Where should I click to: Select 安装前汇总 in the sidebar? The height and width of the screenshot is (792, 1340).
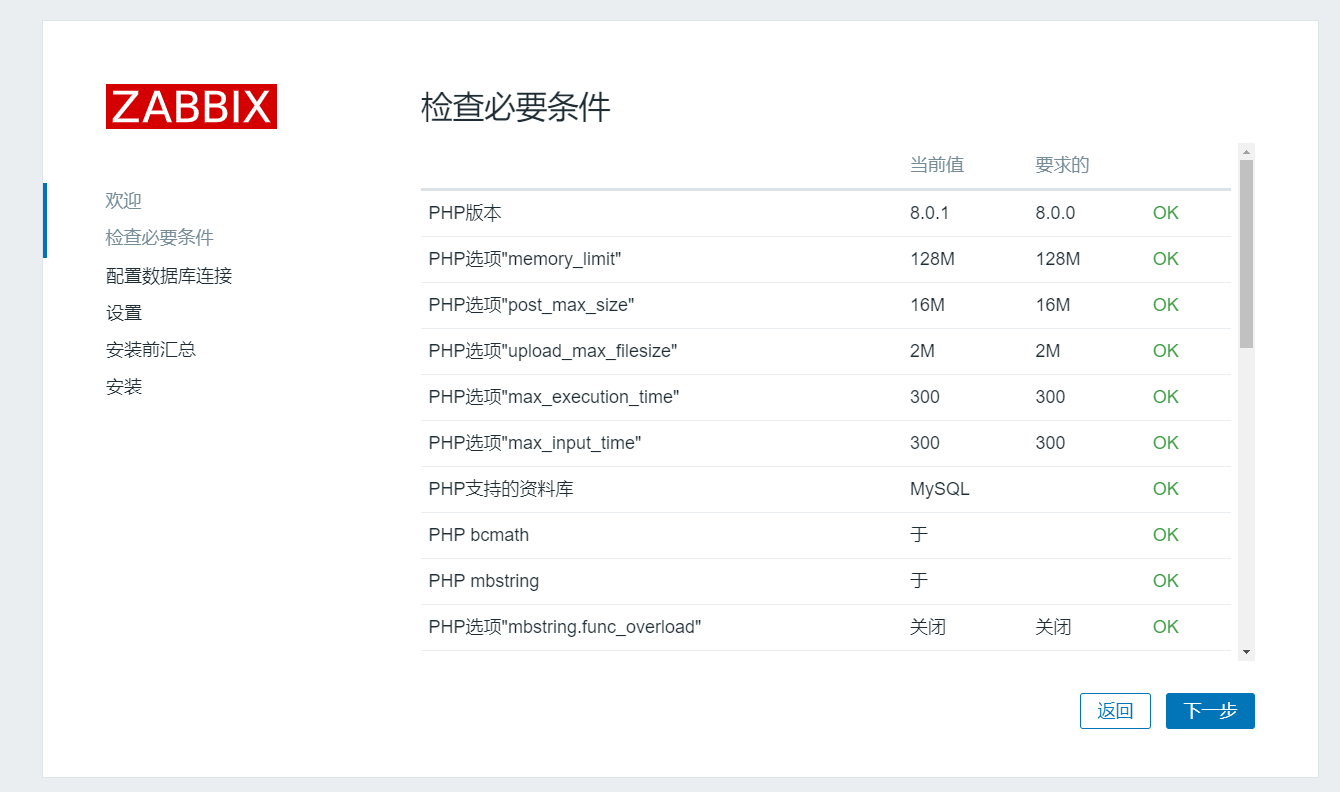tap(151, 349)
